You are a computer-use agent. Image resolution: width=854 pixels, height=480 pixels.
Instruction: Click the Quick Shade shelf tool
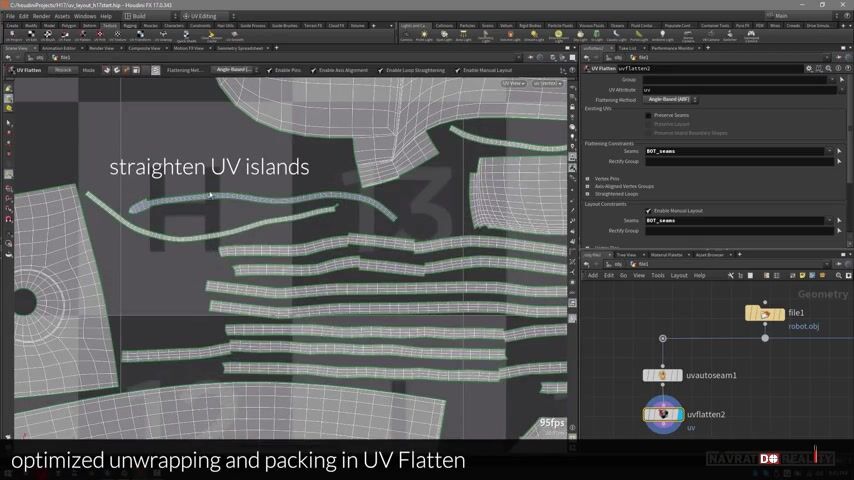(186, 36)
